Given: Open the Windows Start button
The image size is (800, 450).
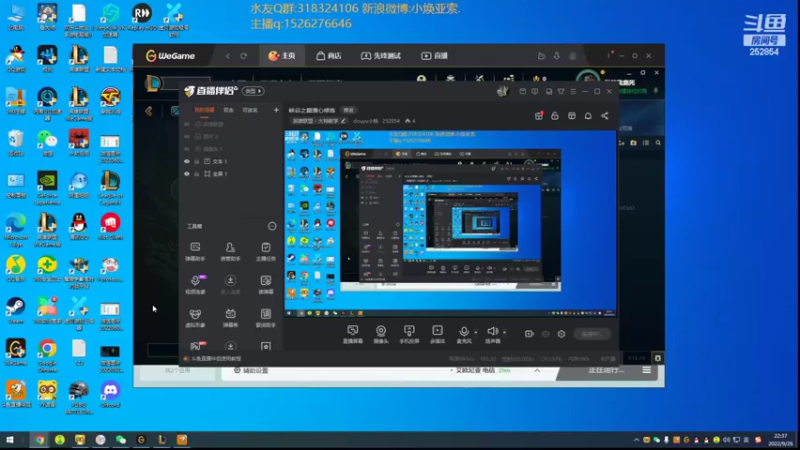Looking at the screenshot, I should click(x=10, y=440).
